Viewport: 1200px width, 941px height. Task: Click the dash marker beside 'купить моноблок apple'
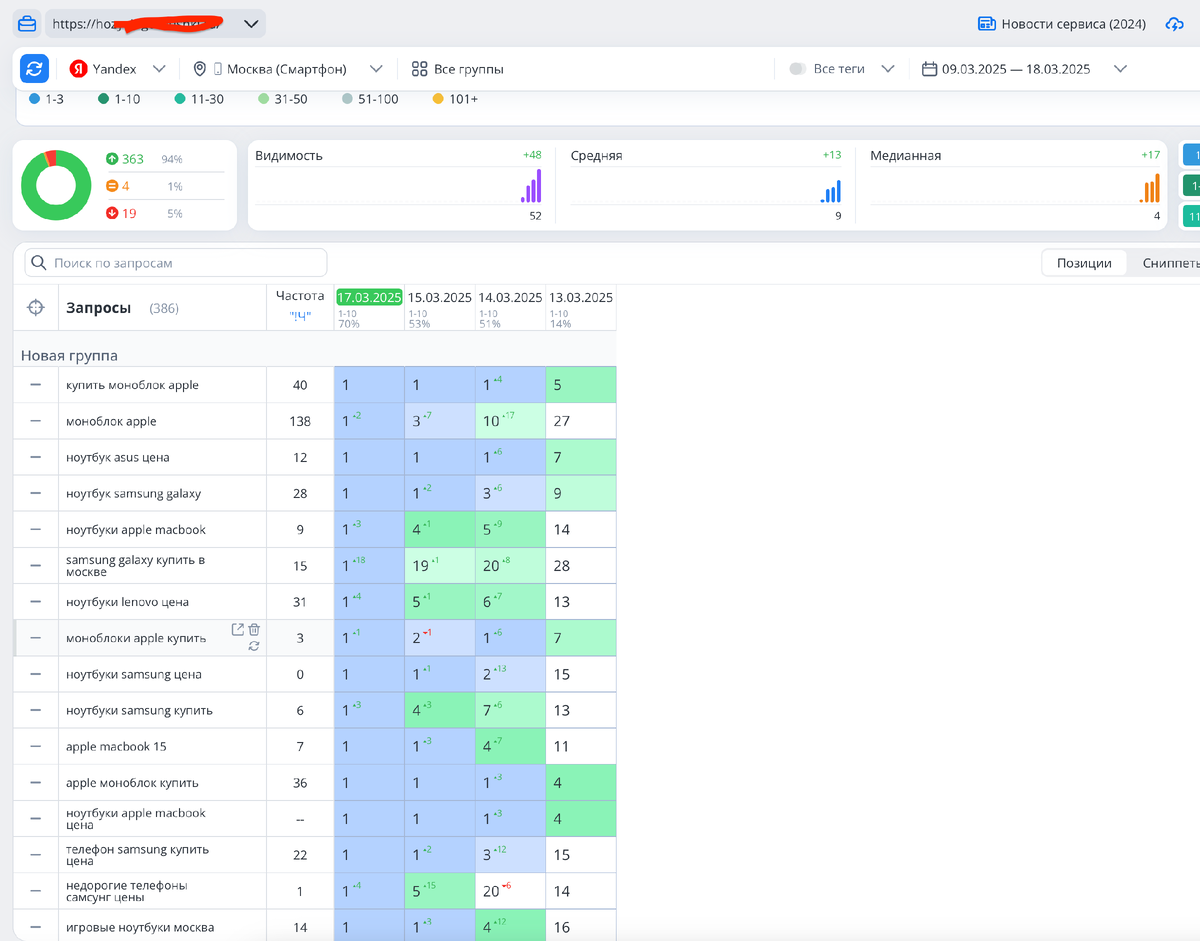tap(36, 385)
